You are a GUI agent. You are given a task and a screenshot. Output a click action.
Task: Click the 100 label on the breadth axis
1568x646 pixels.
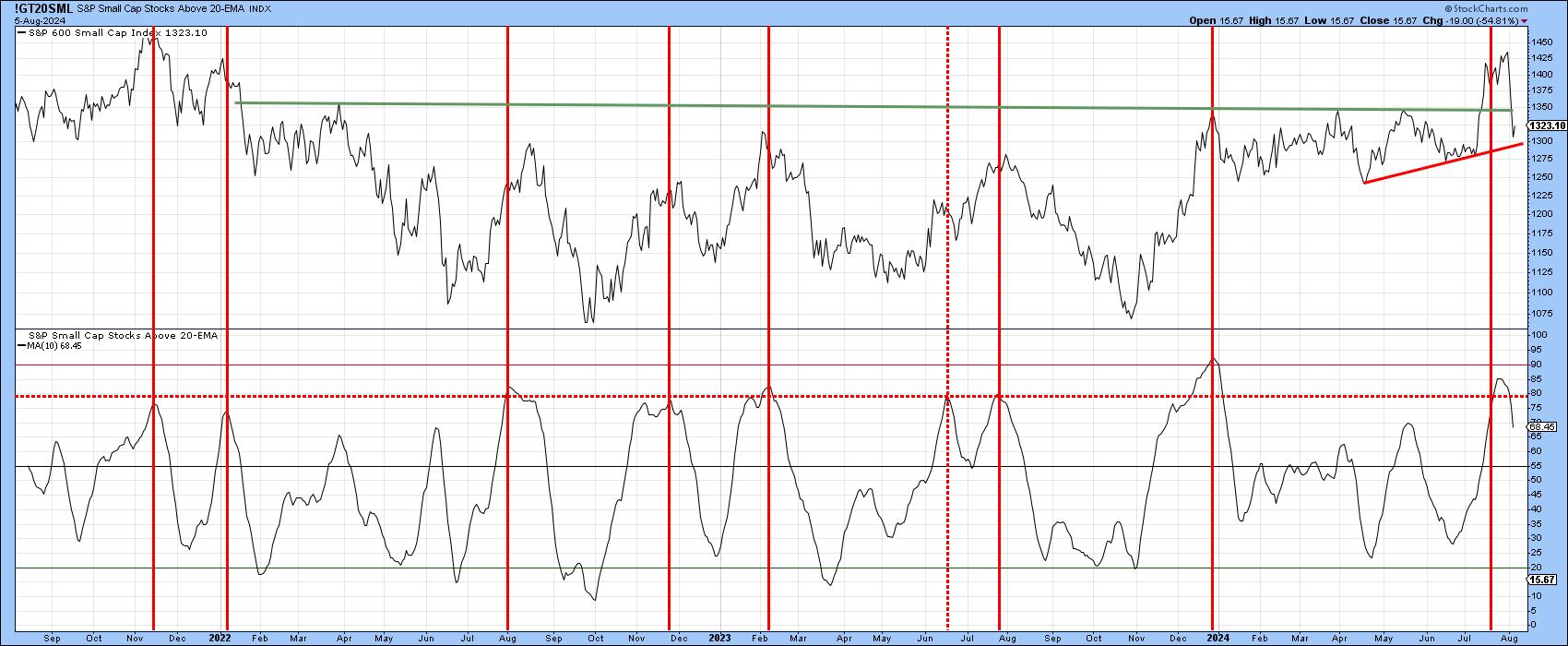[1539, 335]
